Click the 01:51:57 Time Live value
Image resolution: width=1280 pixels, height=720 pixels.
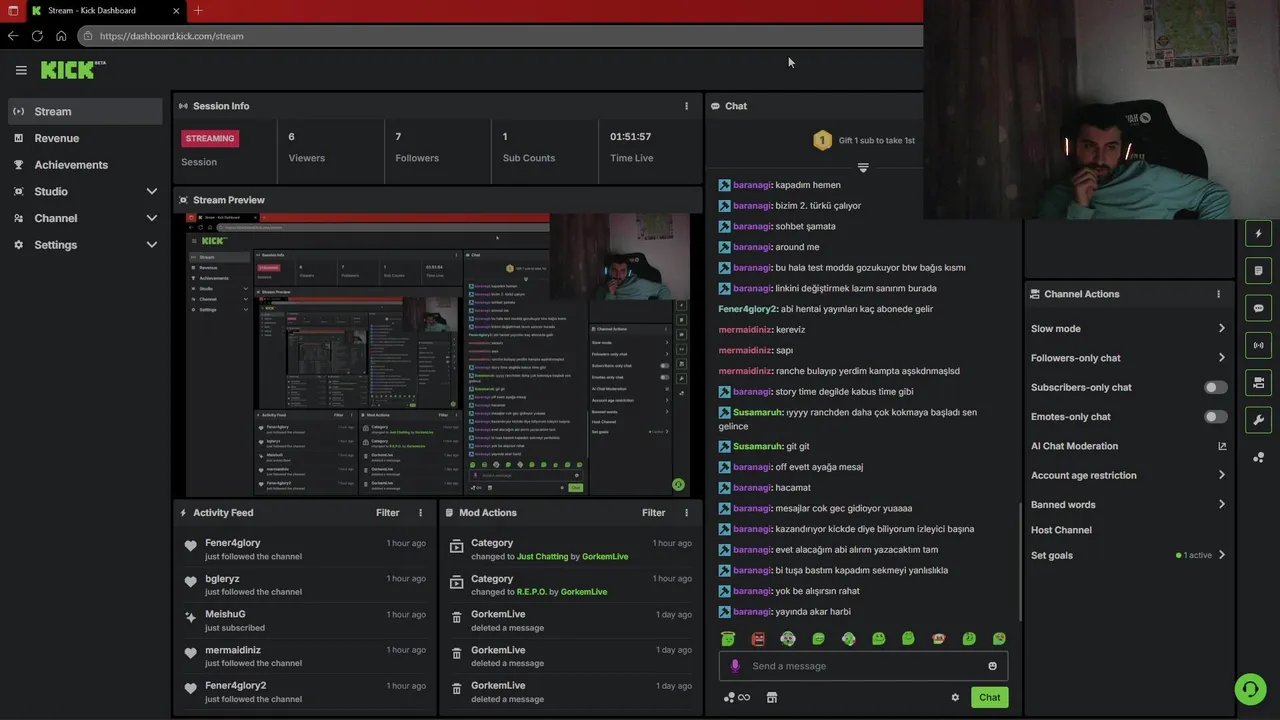click(631, 137)
